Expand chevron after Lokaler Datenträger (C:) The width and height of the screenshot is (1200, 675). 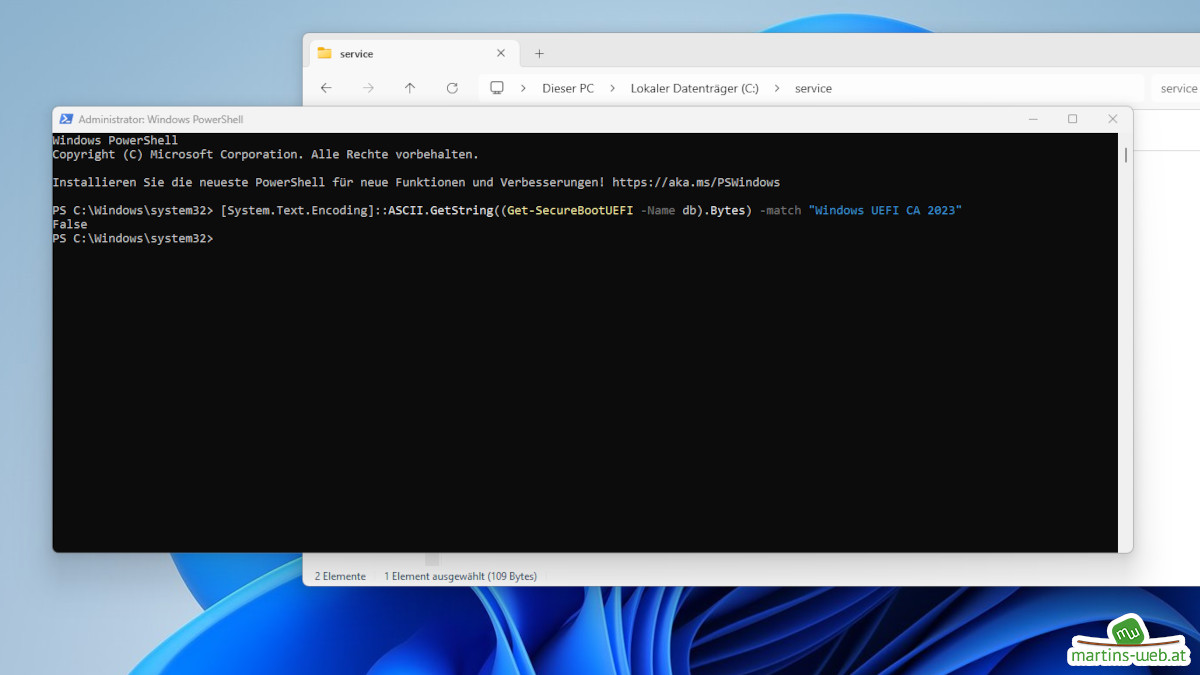click(777, 88)
